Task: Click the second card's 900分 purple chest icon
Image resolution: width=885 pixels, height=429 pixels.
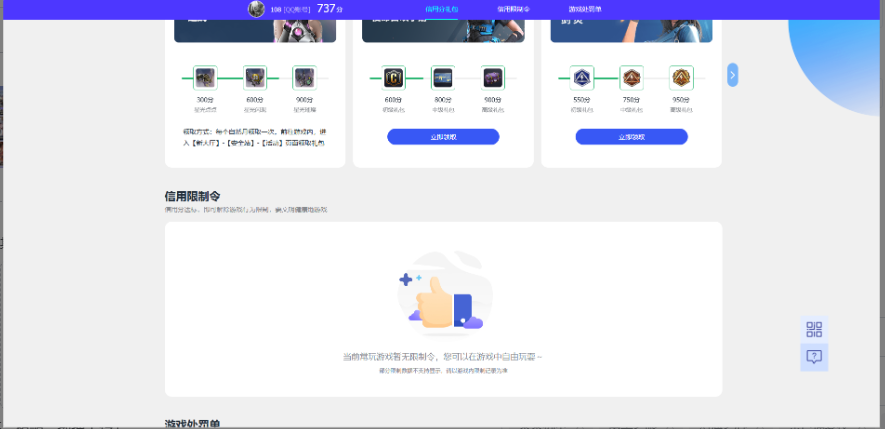Action: point(493,78)
